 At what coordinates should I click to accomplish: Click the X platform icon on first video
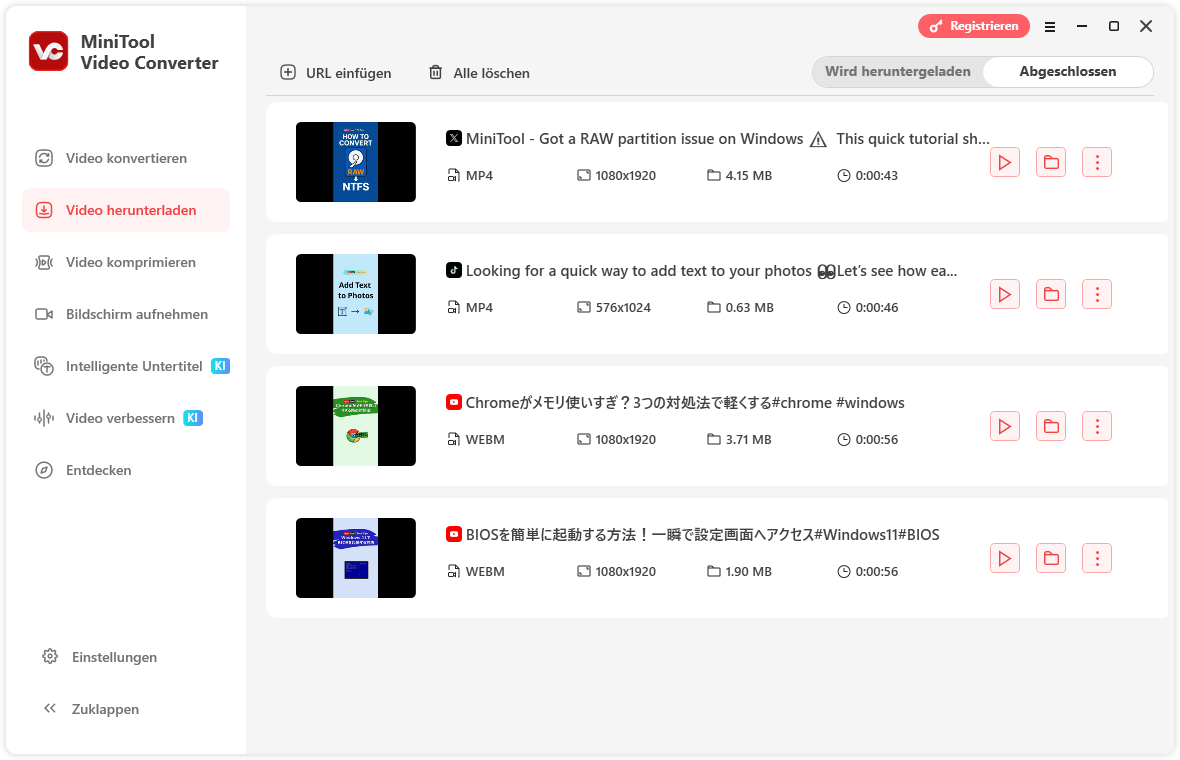point(454,138)
